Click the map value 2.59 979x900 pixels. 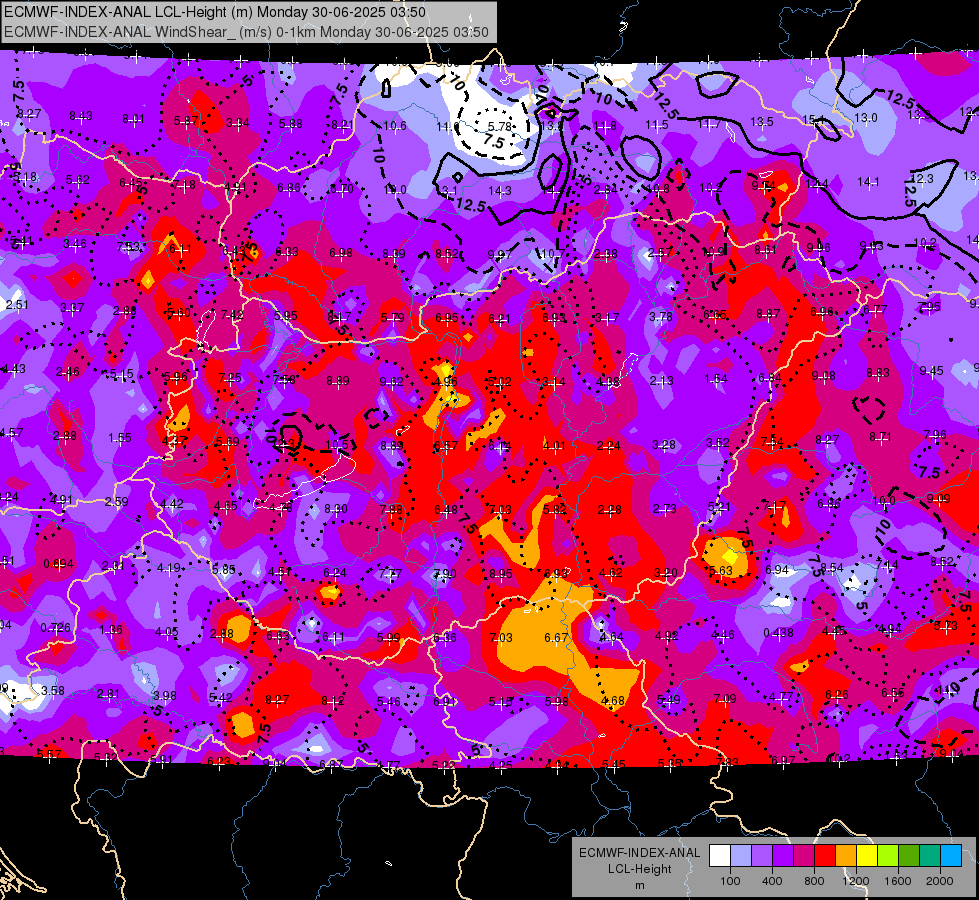point(116,502)
